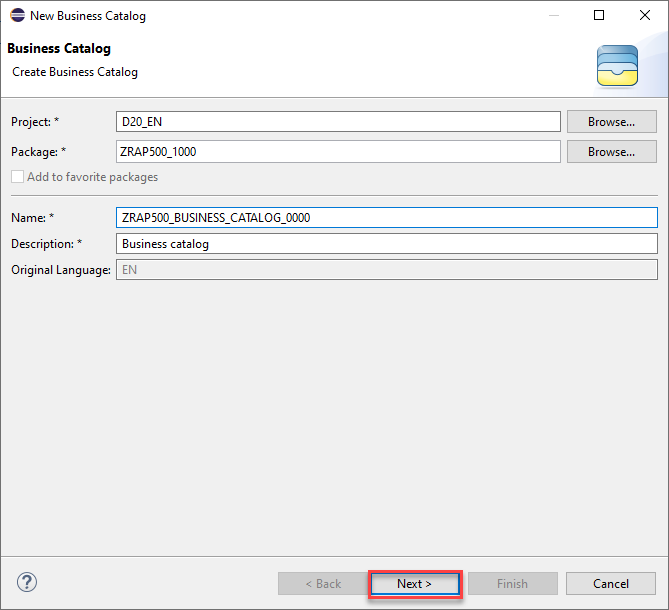Edit the Description field Business catalog
Viewport: 669px width, 610px height.
pyautogui.click(x=387, y=244)
